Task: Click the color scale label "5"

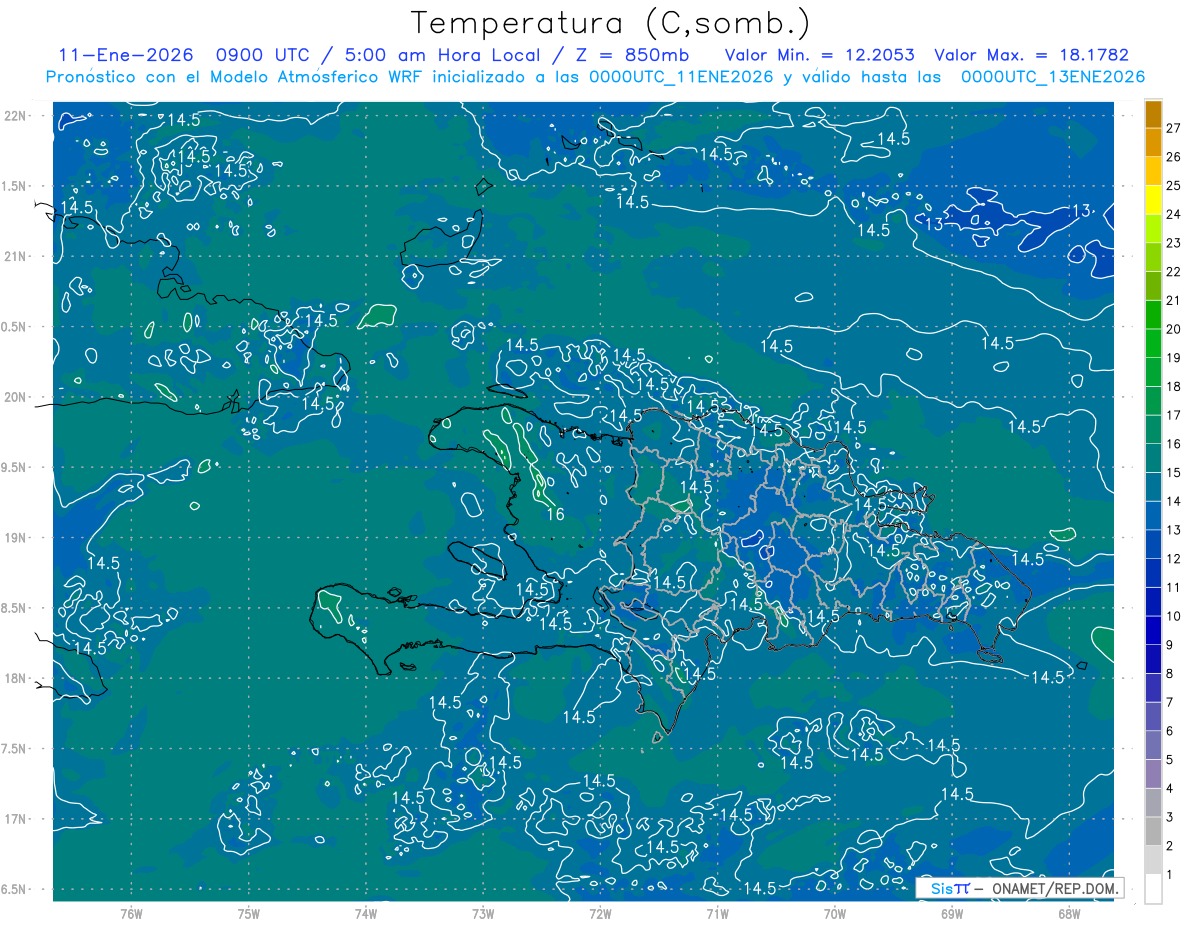Action: tap(1170, 760)
